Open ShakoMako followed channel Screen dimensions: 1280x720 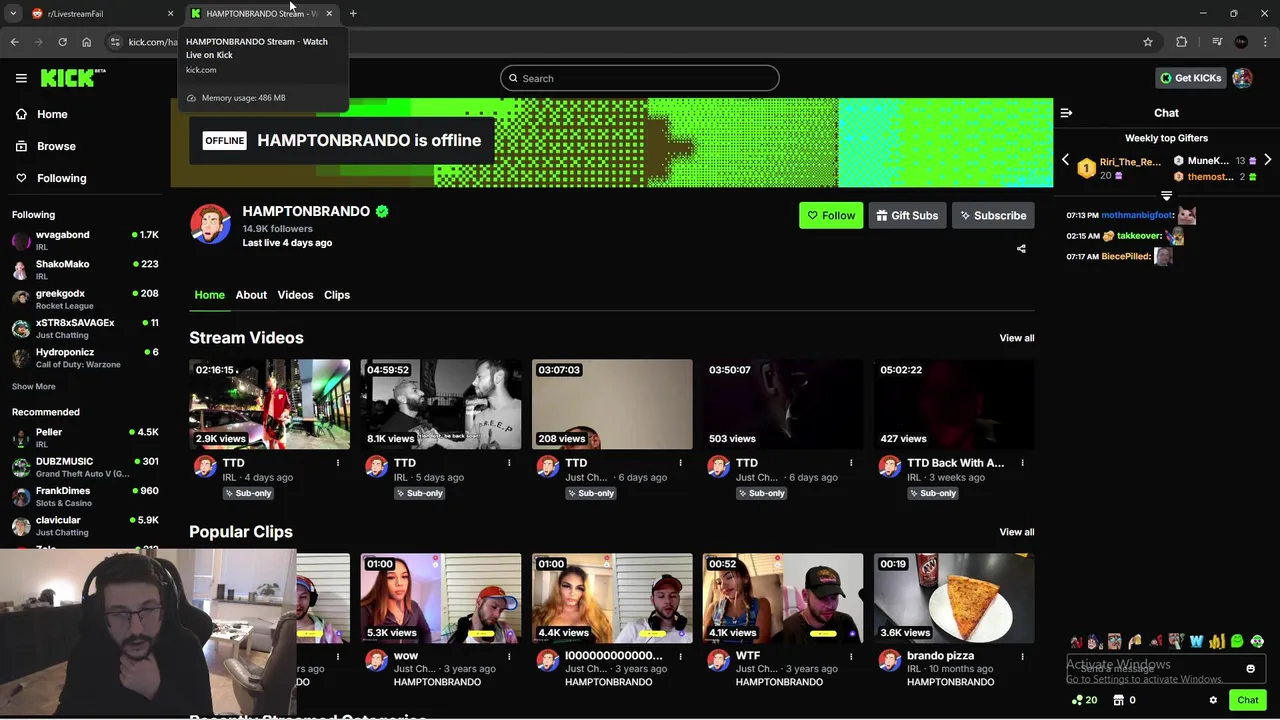85,270
